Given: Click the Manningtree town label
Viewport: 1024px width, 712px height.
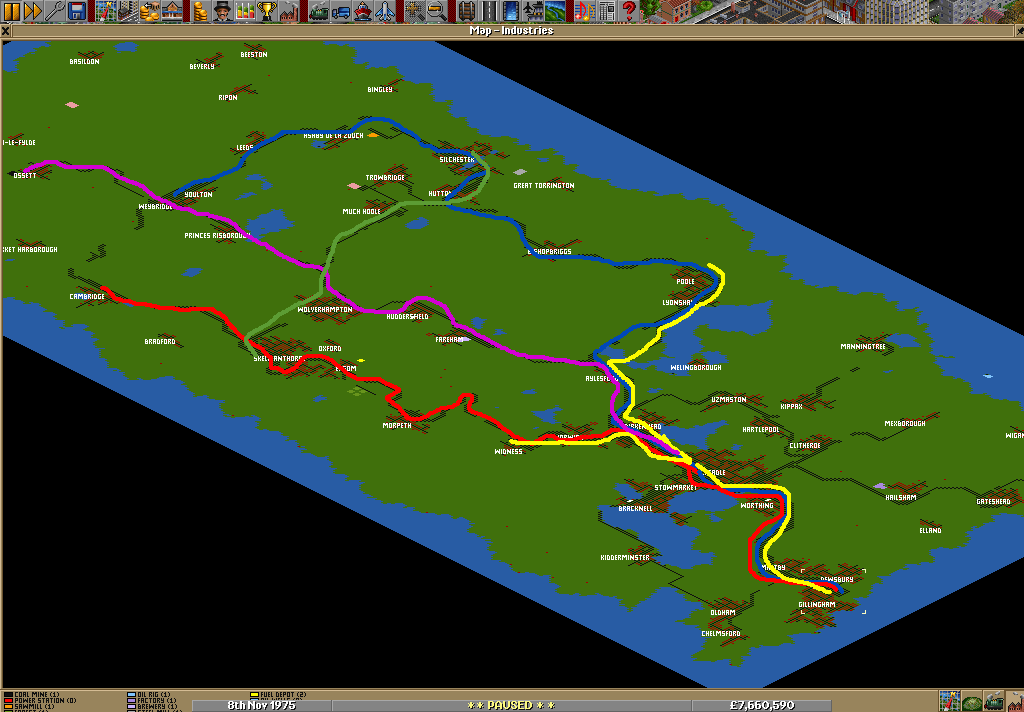Looking at the screenshot, I should [863, 347].
